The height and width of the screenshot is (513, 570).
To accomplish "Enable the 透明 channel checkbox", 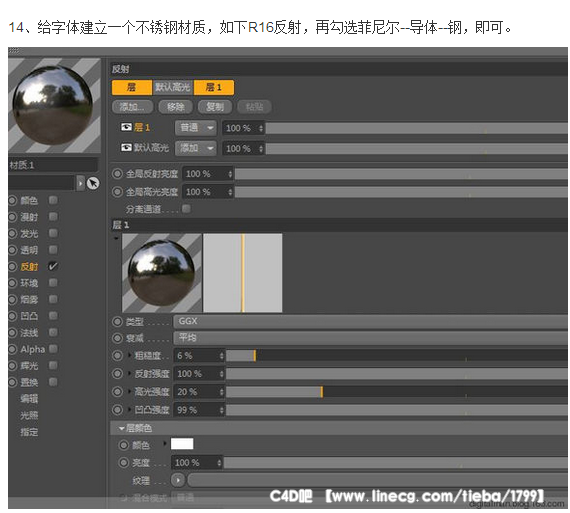I will (x=53, y=249).
